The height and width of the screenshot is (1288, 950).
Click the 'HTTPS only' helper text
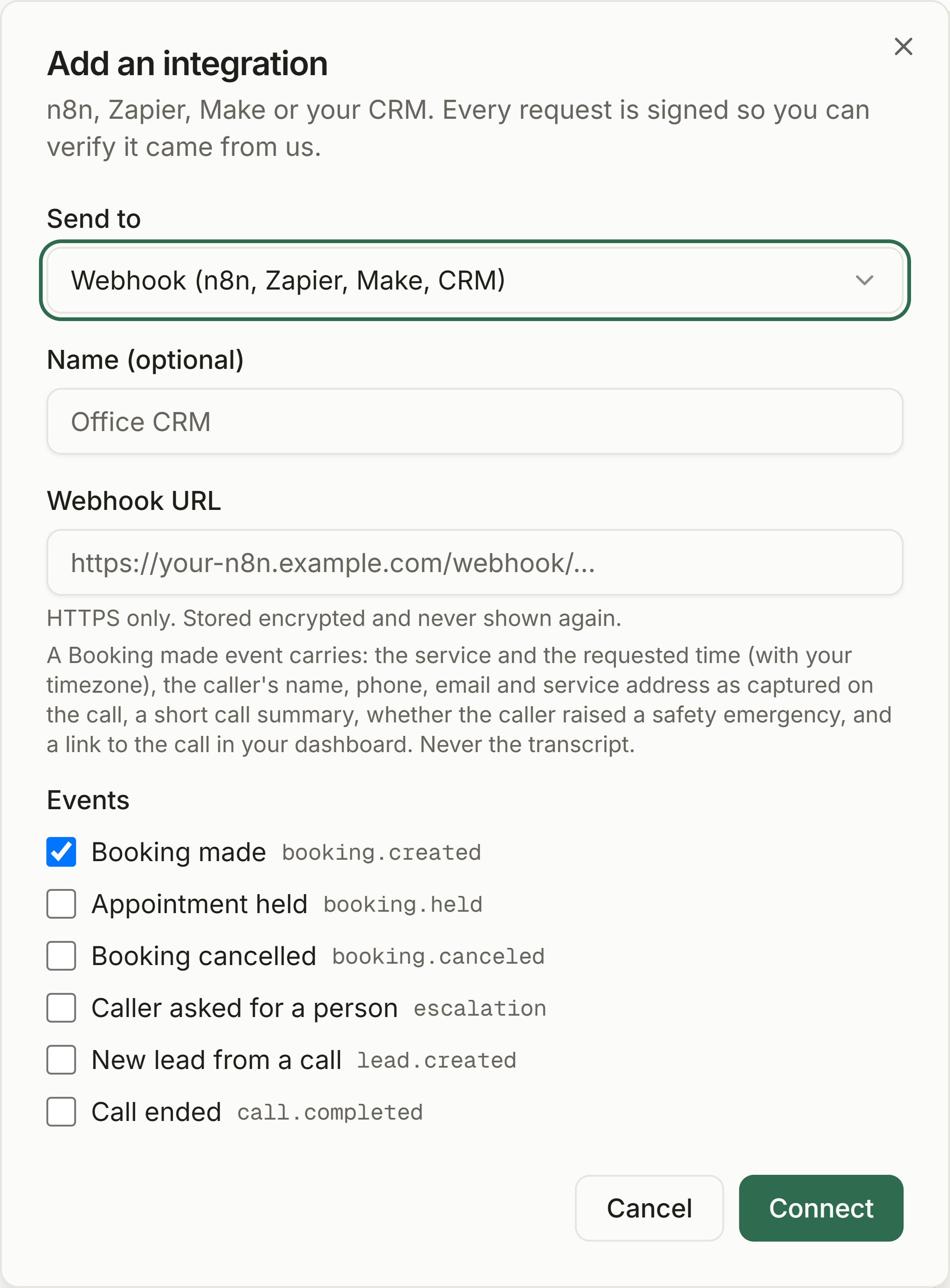(334, 618)
